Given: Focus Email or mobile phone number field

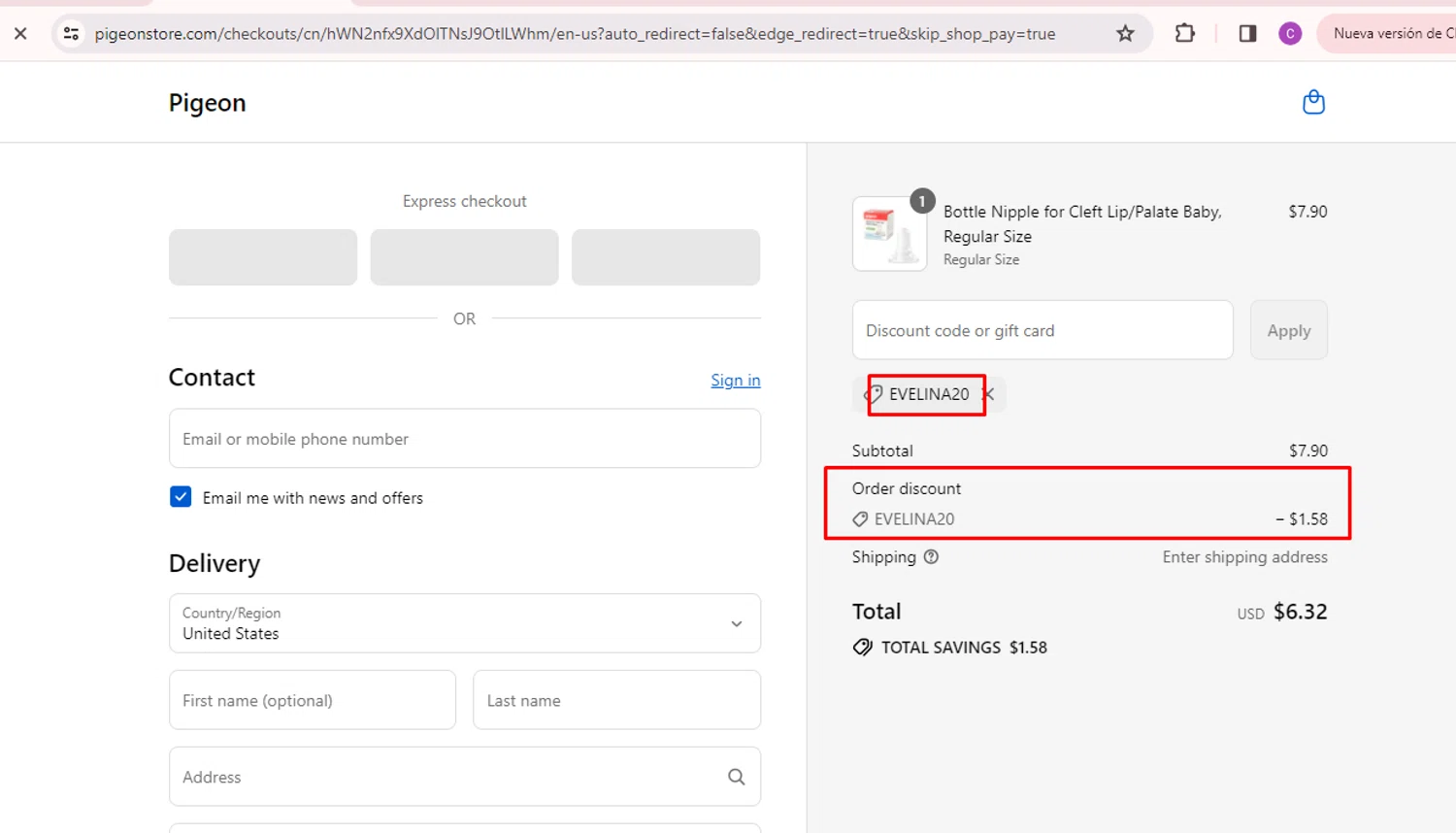Looking at the screenshot, I should (465, 439).
